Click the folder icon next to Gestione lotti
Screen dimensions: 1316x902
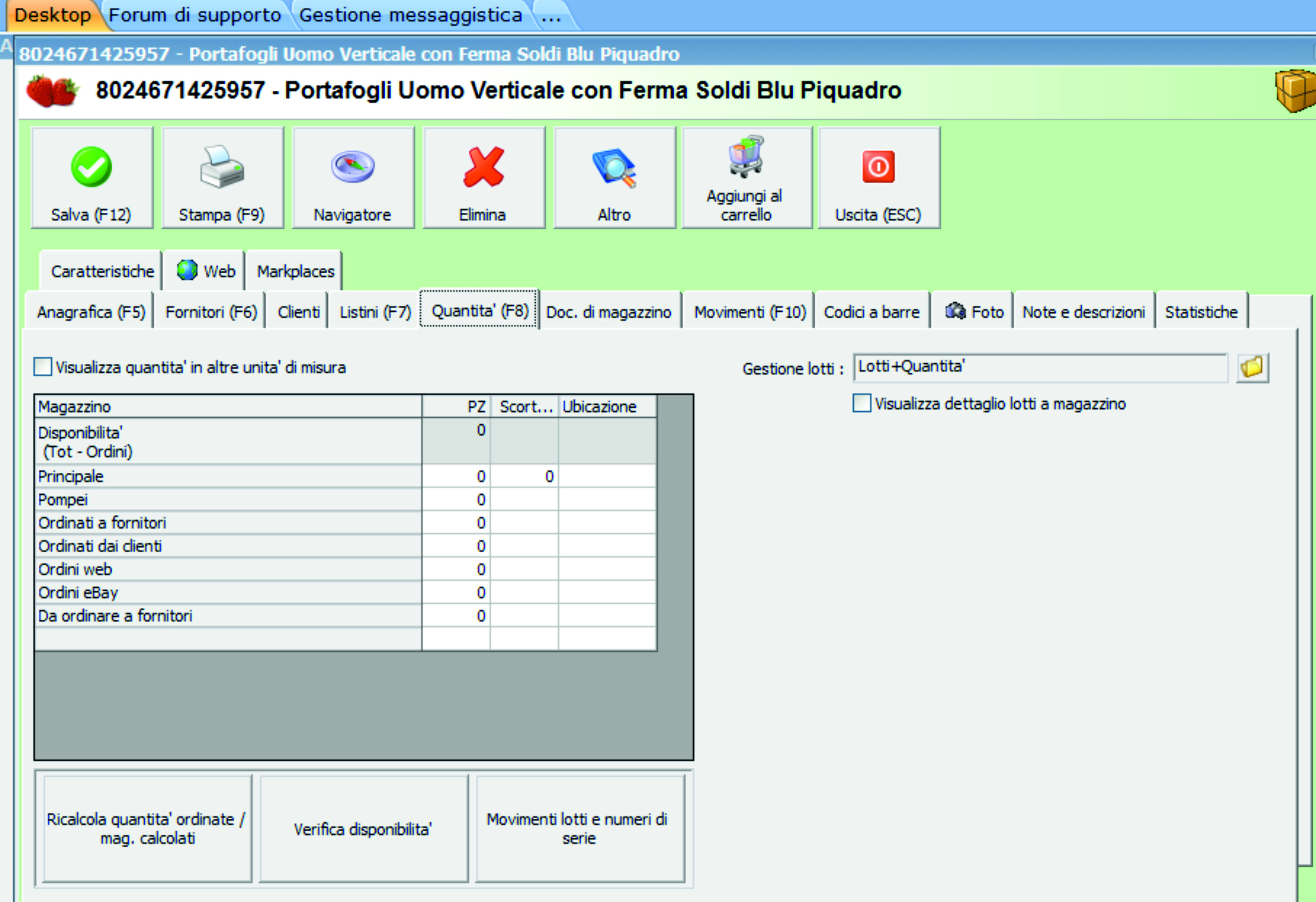(x=1252, y=368)
